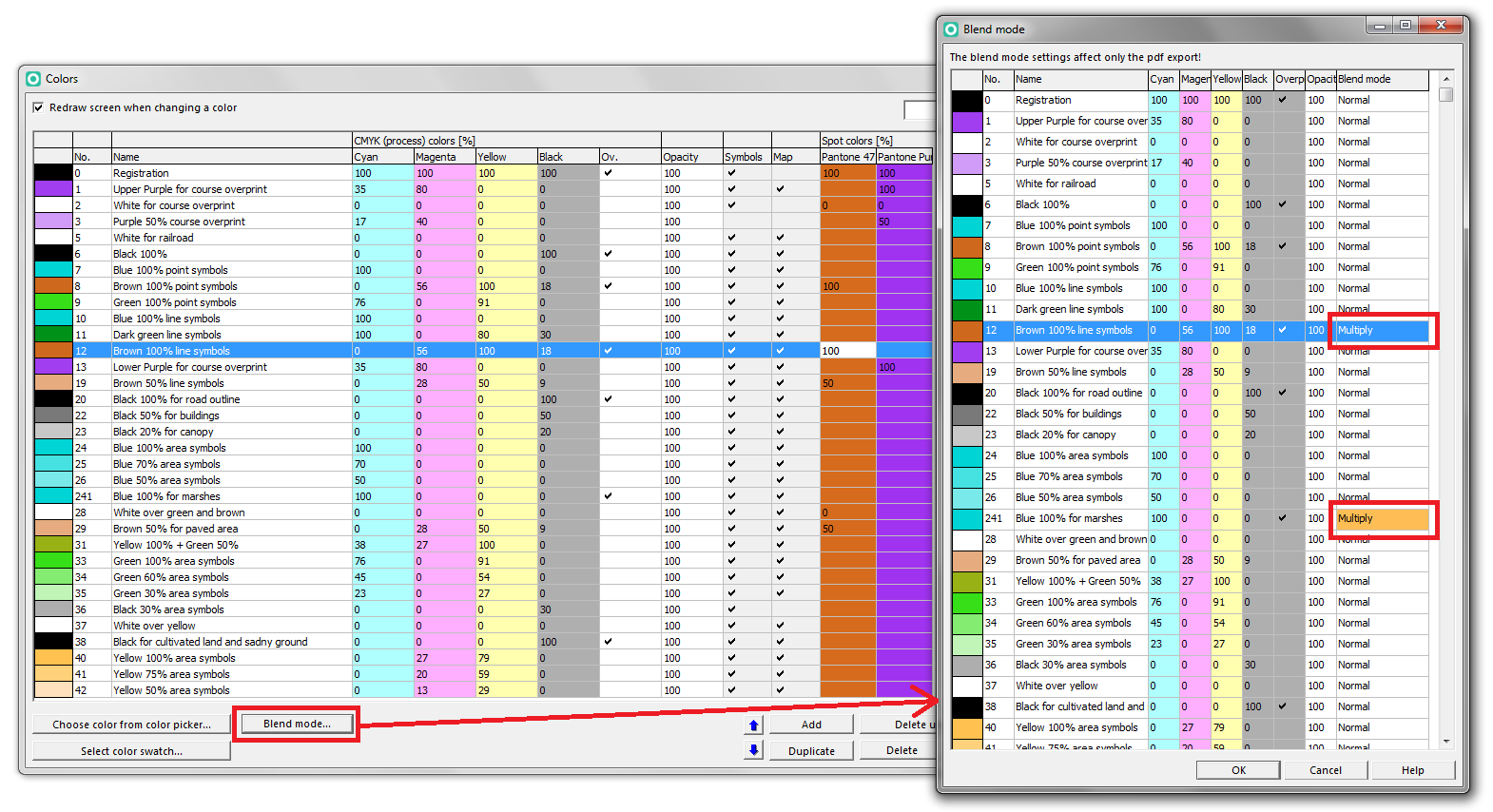
Task: Click Cancel in the Blend mode dialog
Action: click(1325, 770)
